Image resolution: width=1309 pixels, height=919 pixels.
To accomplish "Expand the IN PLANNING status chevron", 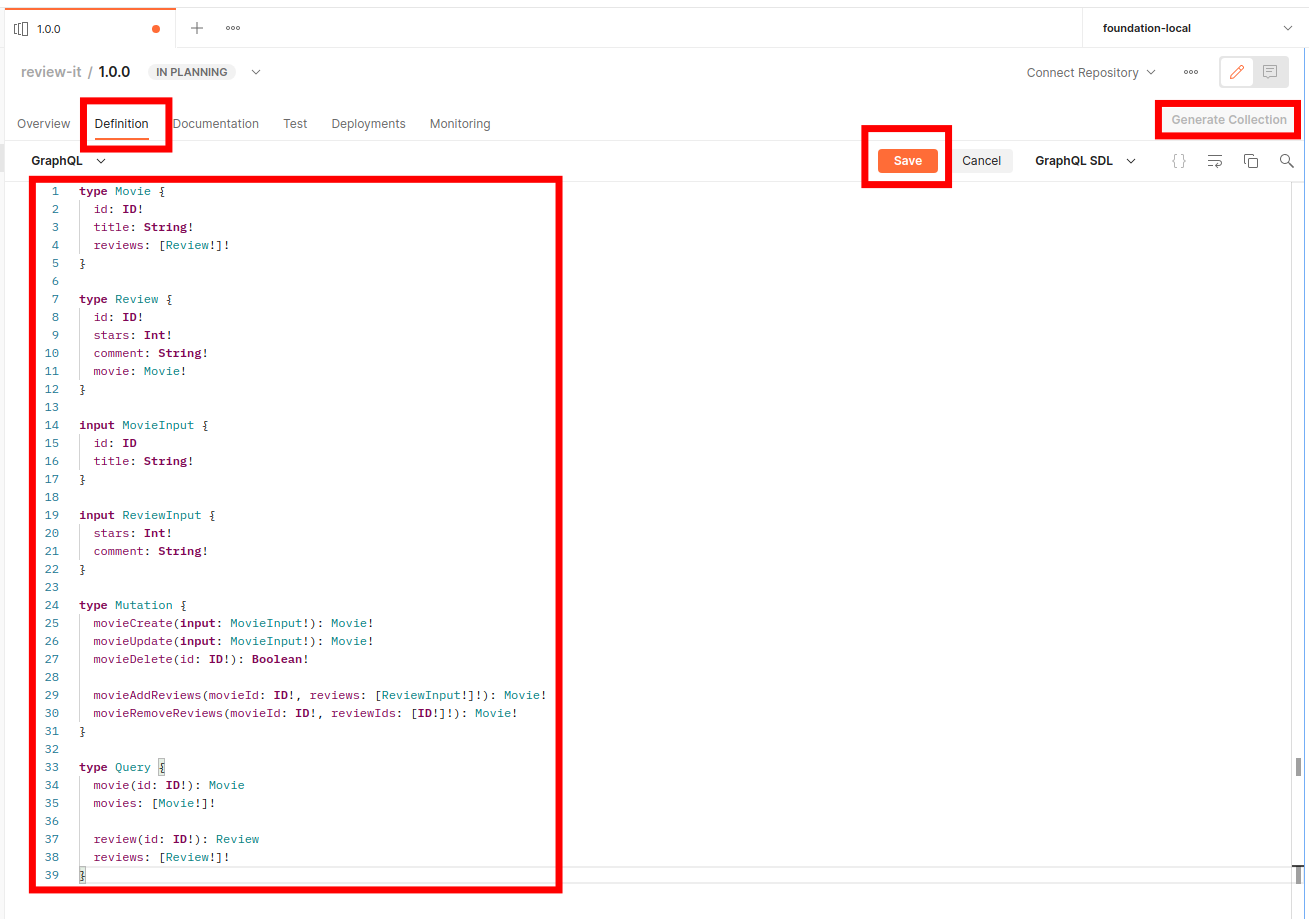I will [x=256, y=71].
